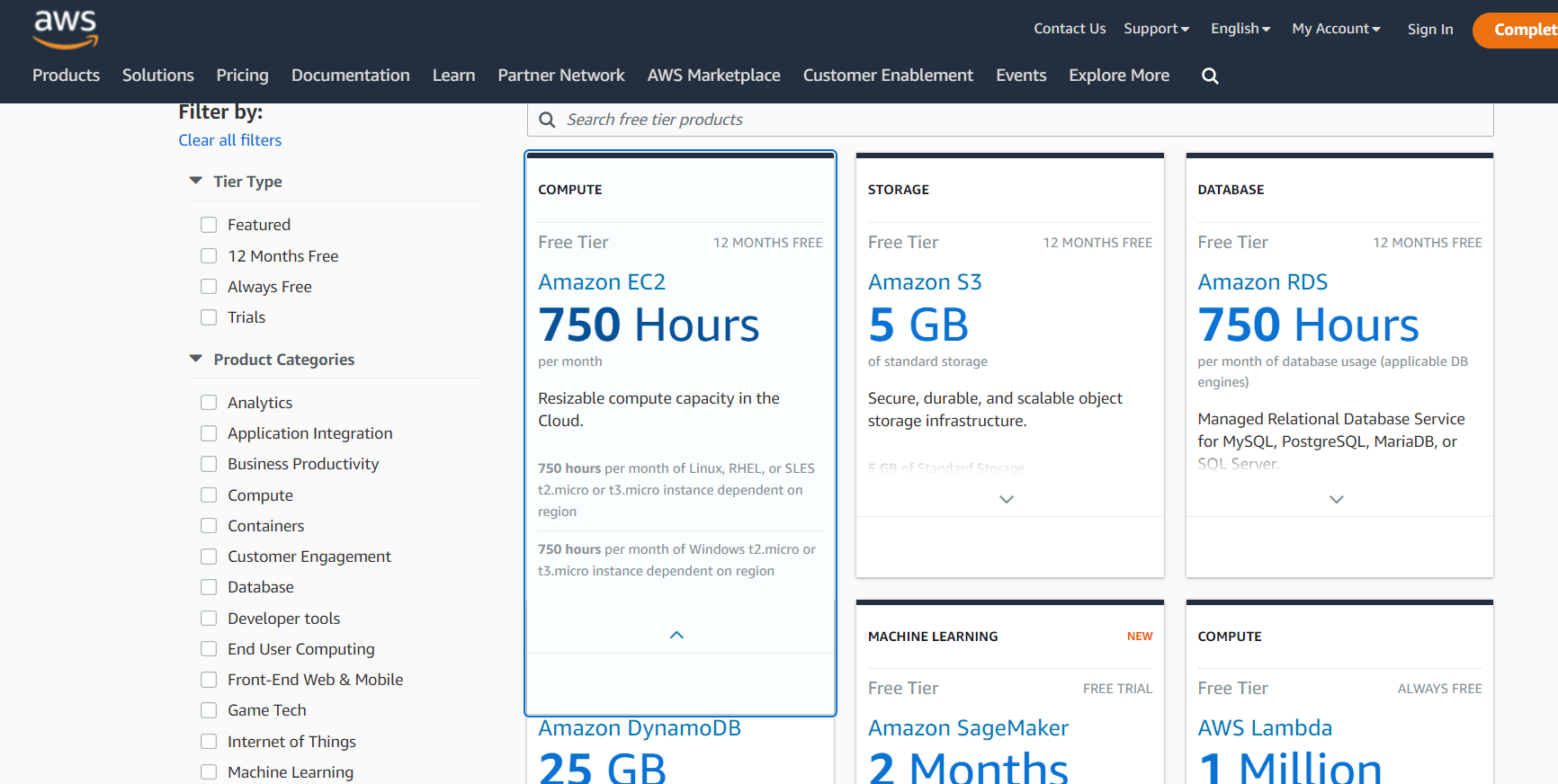1558x784 pixels.
Task: Open the Solutions menu
Action: (158, 76)
